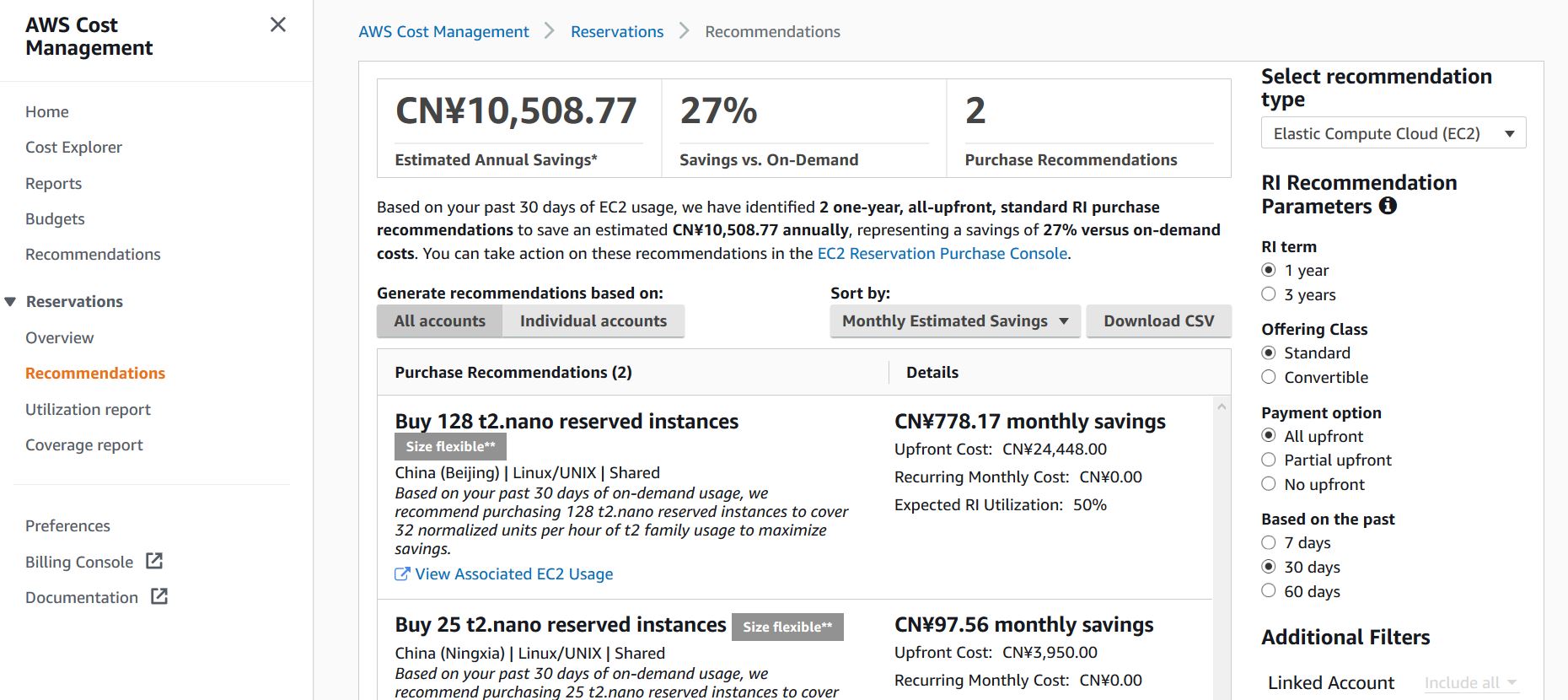The height and width of the screenshot is (700, 1568).
Task: Click the RI Recommendation Parameters info icon
Action: 1388,206
